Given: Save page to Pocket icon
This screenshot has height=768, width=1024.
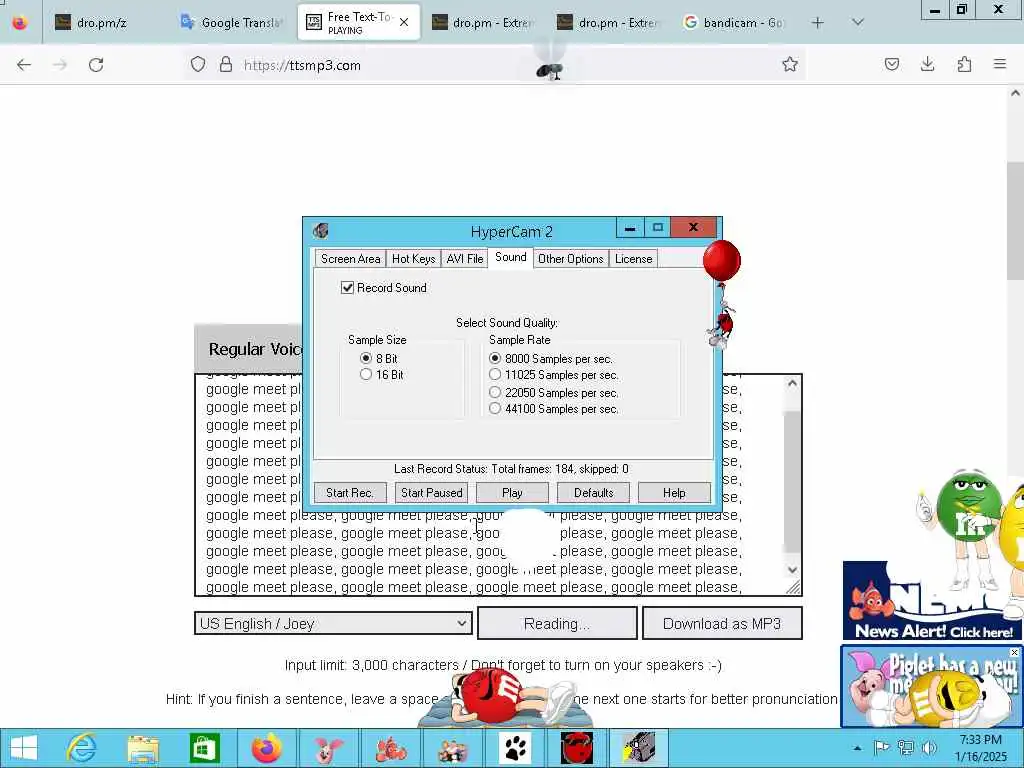Looking at the screenshot, I should [x=891, y=64].
